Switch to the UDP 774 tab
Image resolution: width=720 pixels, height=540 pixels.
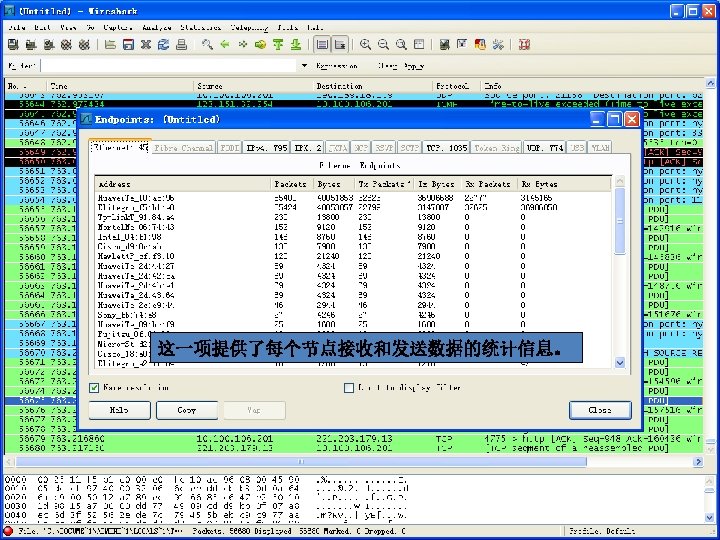click(x=545, y=148)
